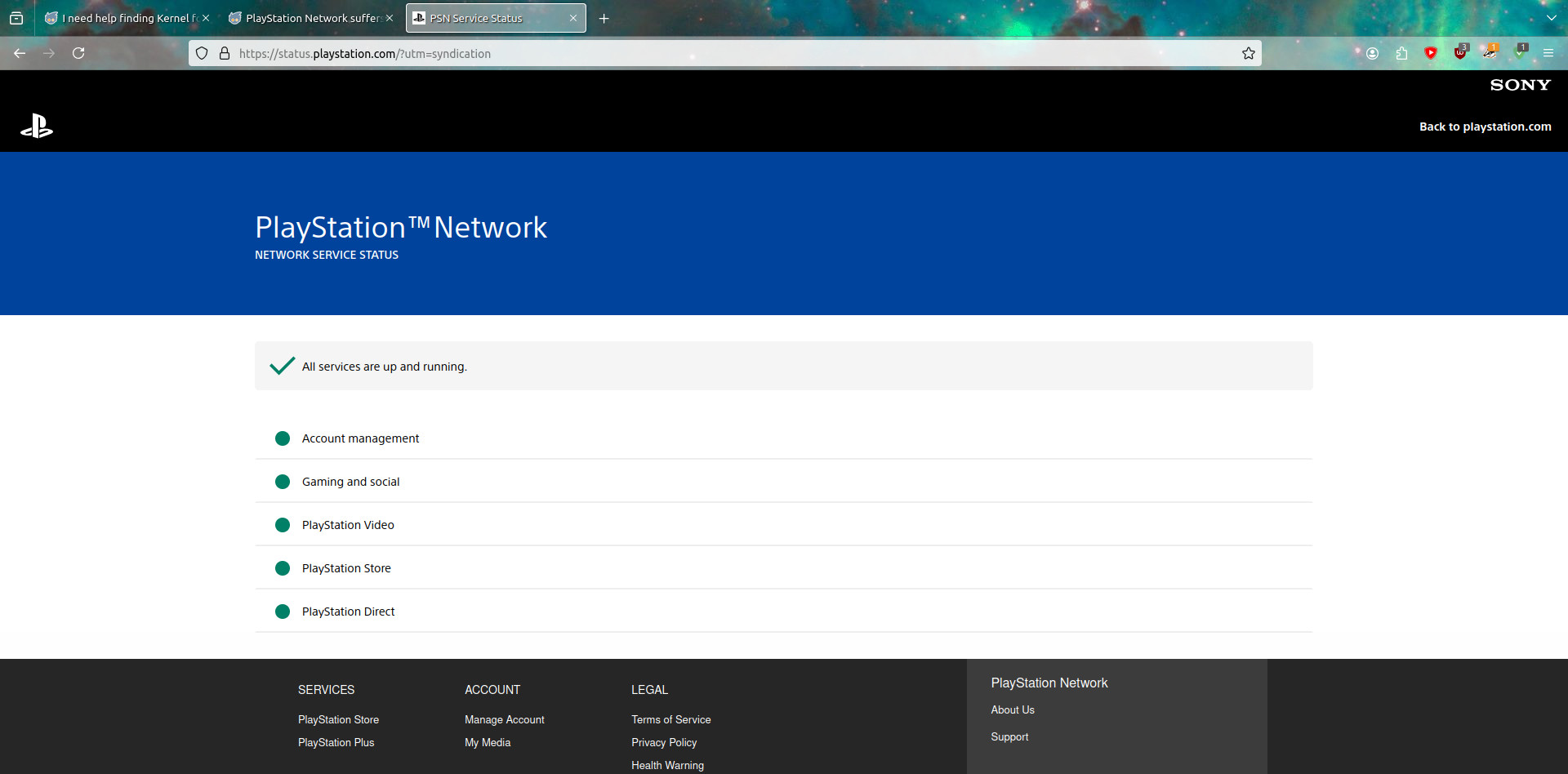
Task: Open About Us link
Action: [1013, 709]
